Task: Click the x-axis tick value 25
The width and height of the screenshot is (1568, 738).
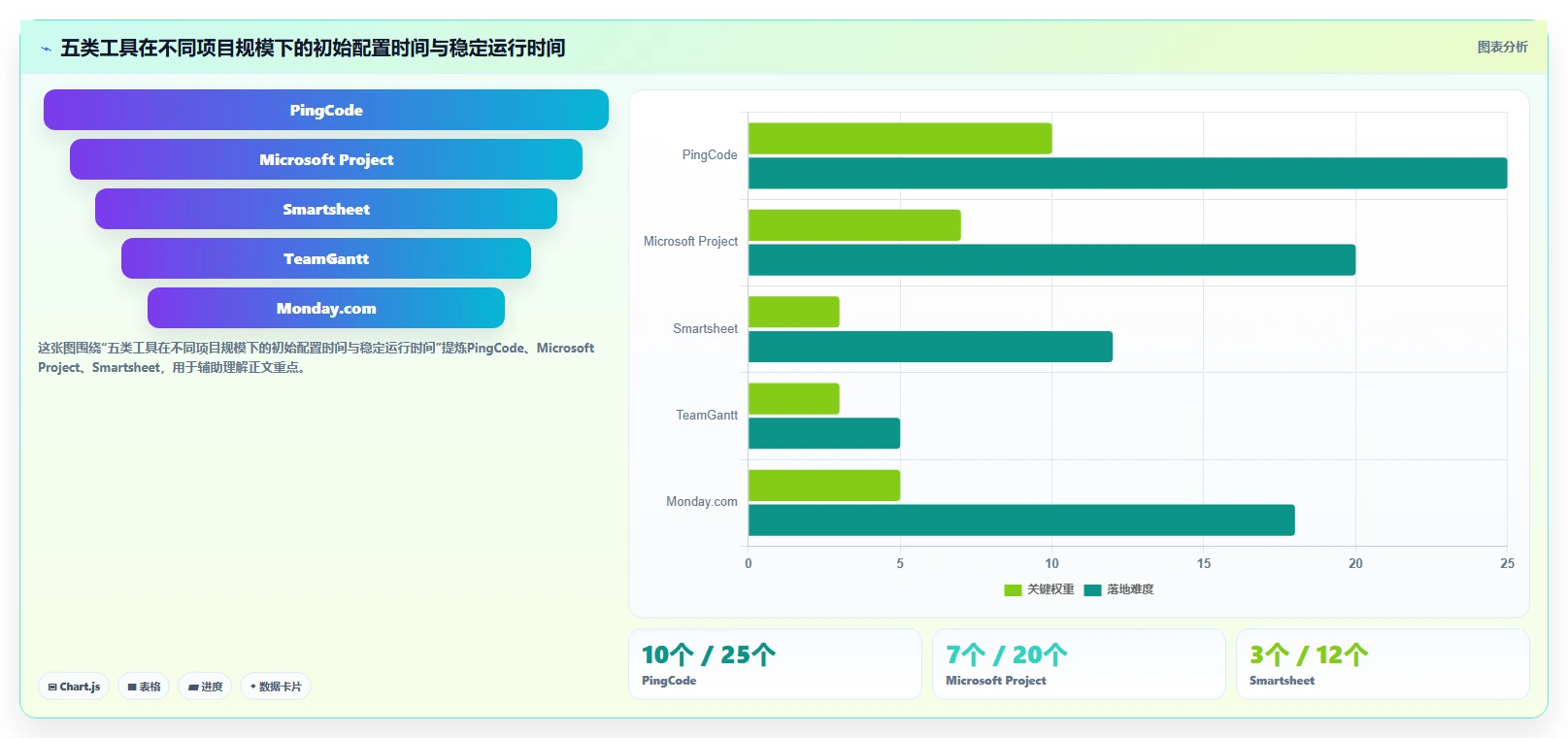Action: pos(1507,563)
